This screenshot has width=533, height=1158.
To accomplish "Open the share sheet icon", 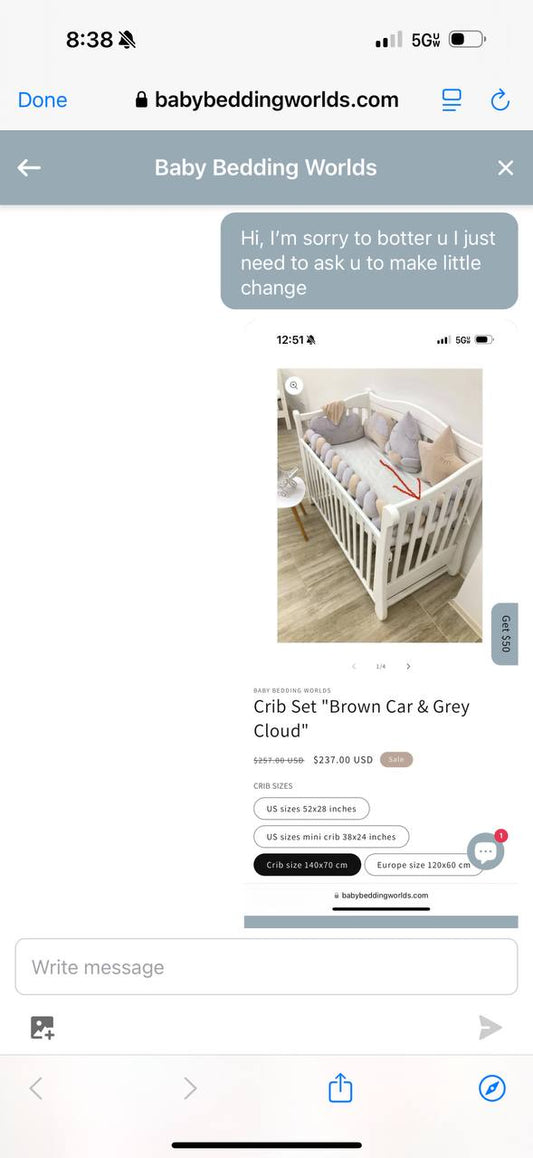I will (340, 1088).
